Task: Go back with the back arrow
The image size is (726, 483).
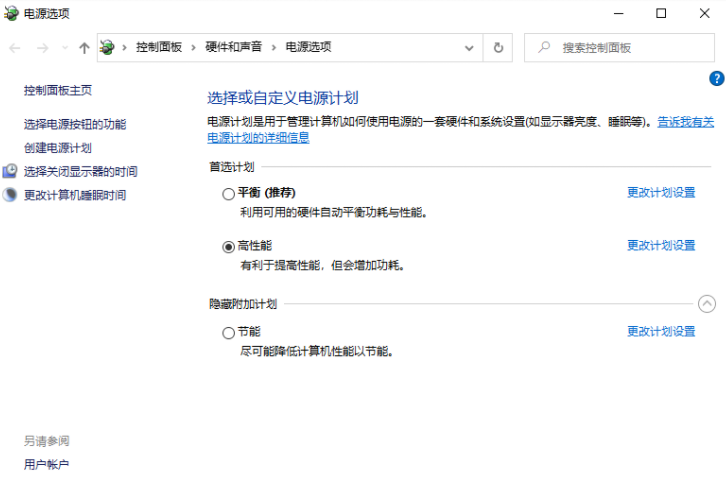Action: 15,48
